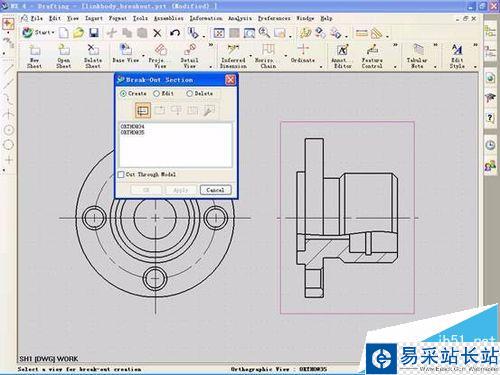
Task: Click the Open folder icon
Action: pyautogui.click(x=78, y=33)
